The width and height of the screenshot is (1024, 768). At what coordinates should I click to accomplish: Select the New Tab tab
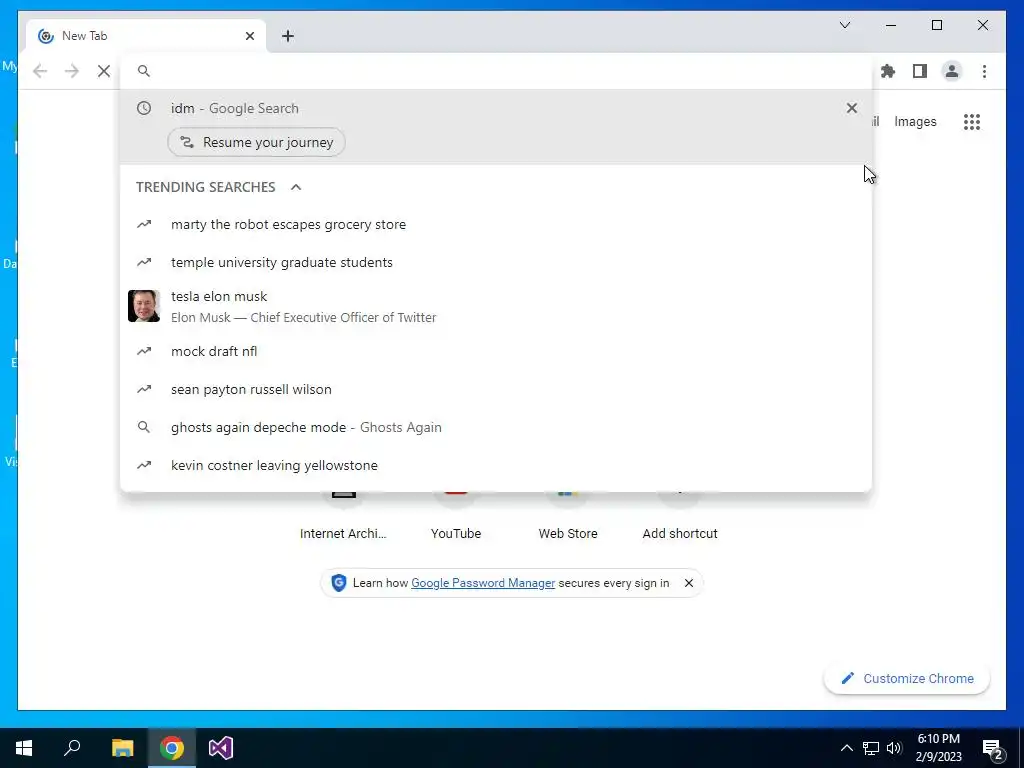point(146,36)
